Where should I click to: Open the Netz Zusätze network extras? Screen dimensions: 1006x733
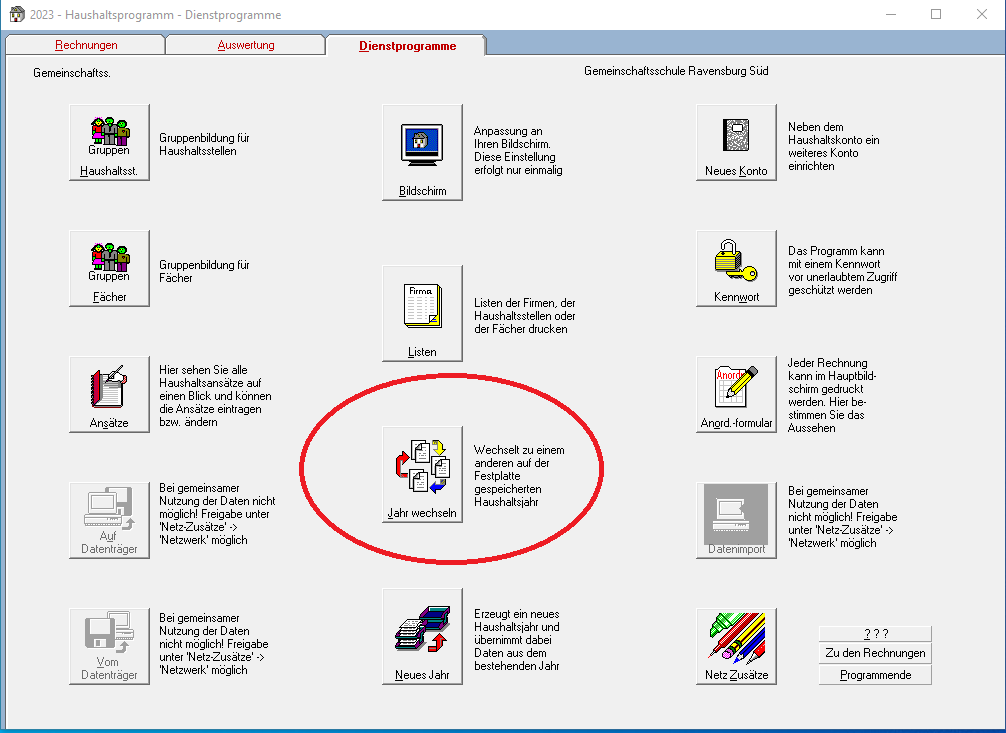pos(736,647)
